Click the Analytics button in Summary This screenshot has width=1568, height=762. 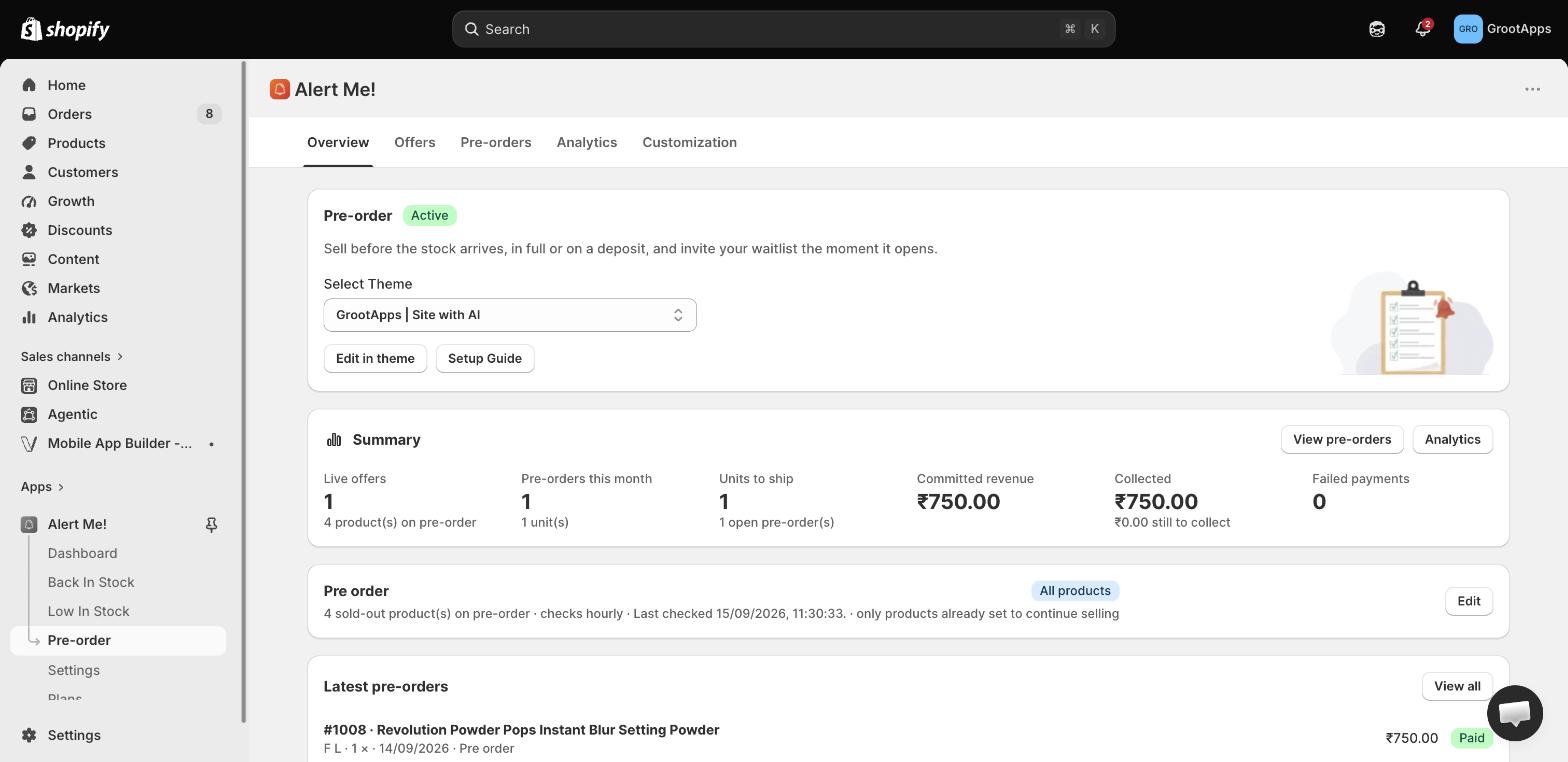(1452, 440)
